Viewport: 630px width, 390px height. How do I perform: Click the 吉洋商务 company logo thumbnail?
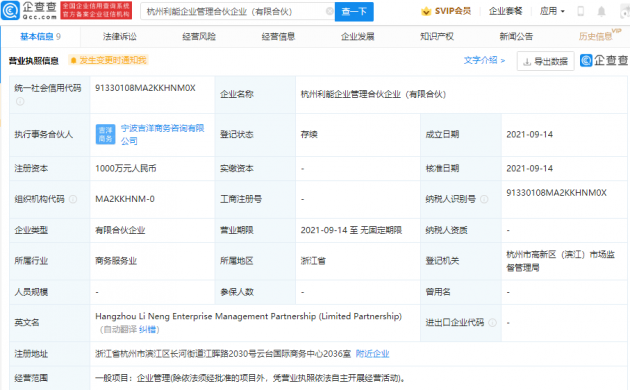click(106, 134)
